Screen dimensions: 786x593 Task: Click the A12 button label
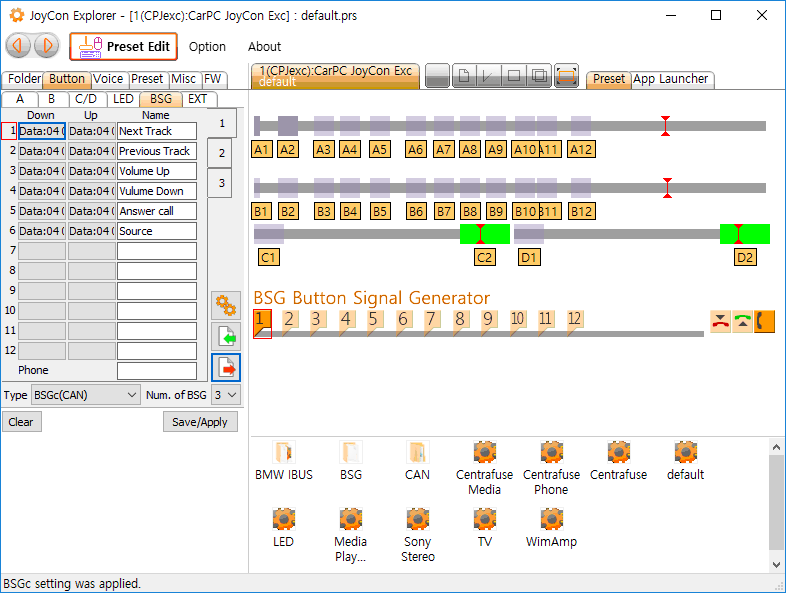[x=581, y=149]
